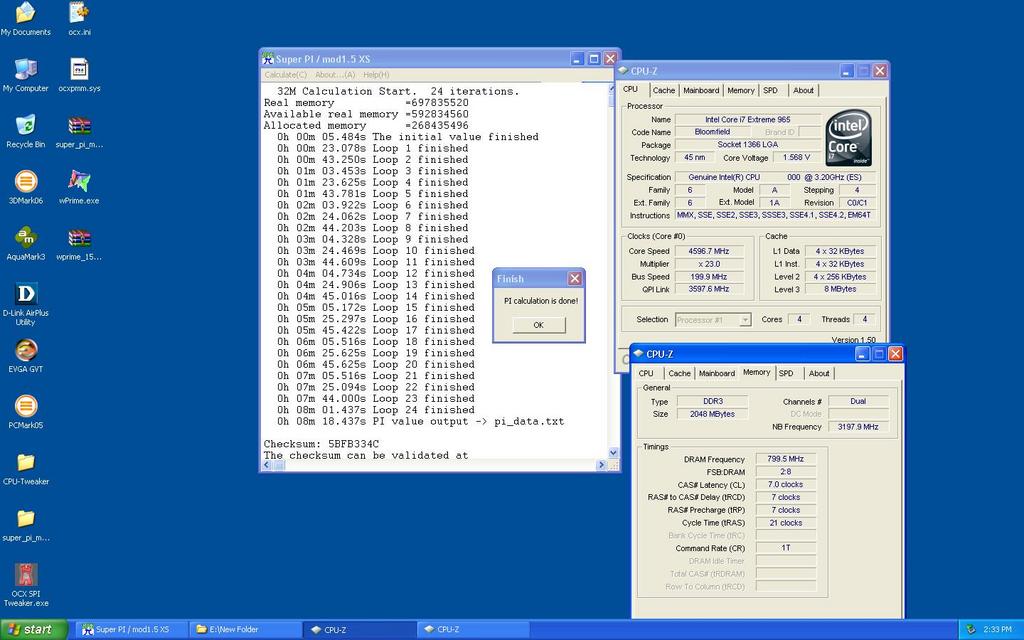
Task: Select the About tab in upper CPU-Z window
Action: click(803, 91)
